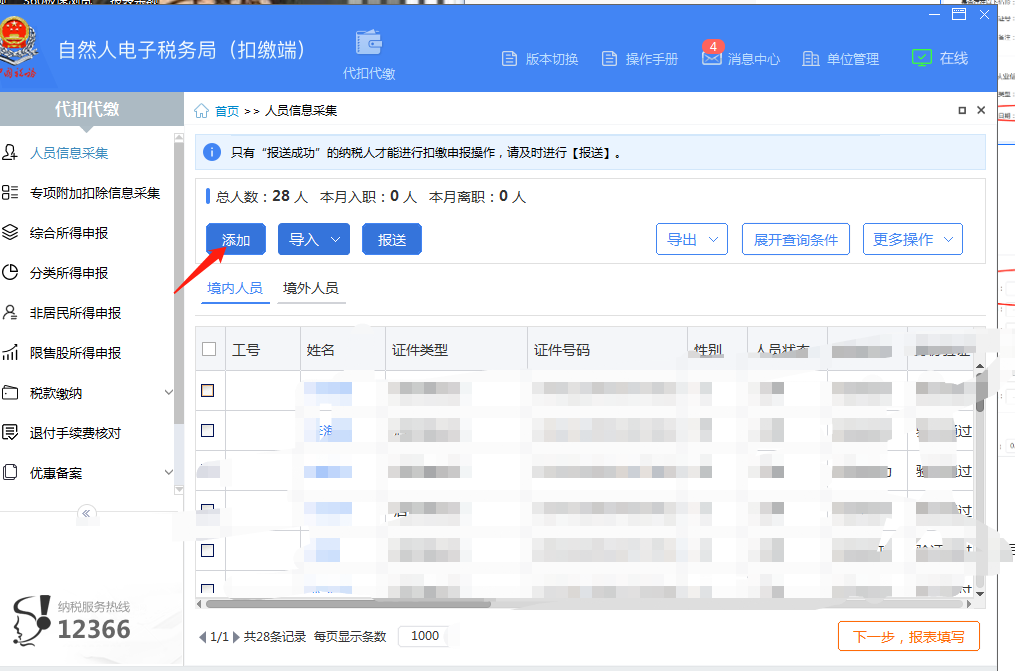Click the 每页显示条数 input field
This screenshot has width=1015, height=671.
[x=425, y=636]
